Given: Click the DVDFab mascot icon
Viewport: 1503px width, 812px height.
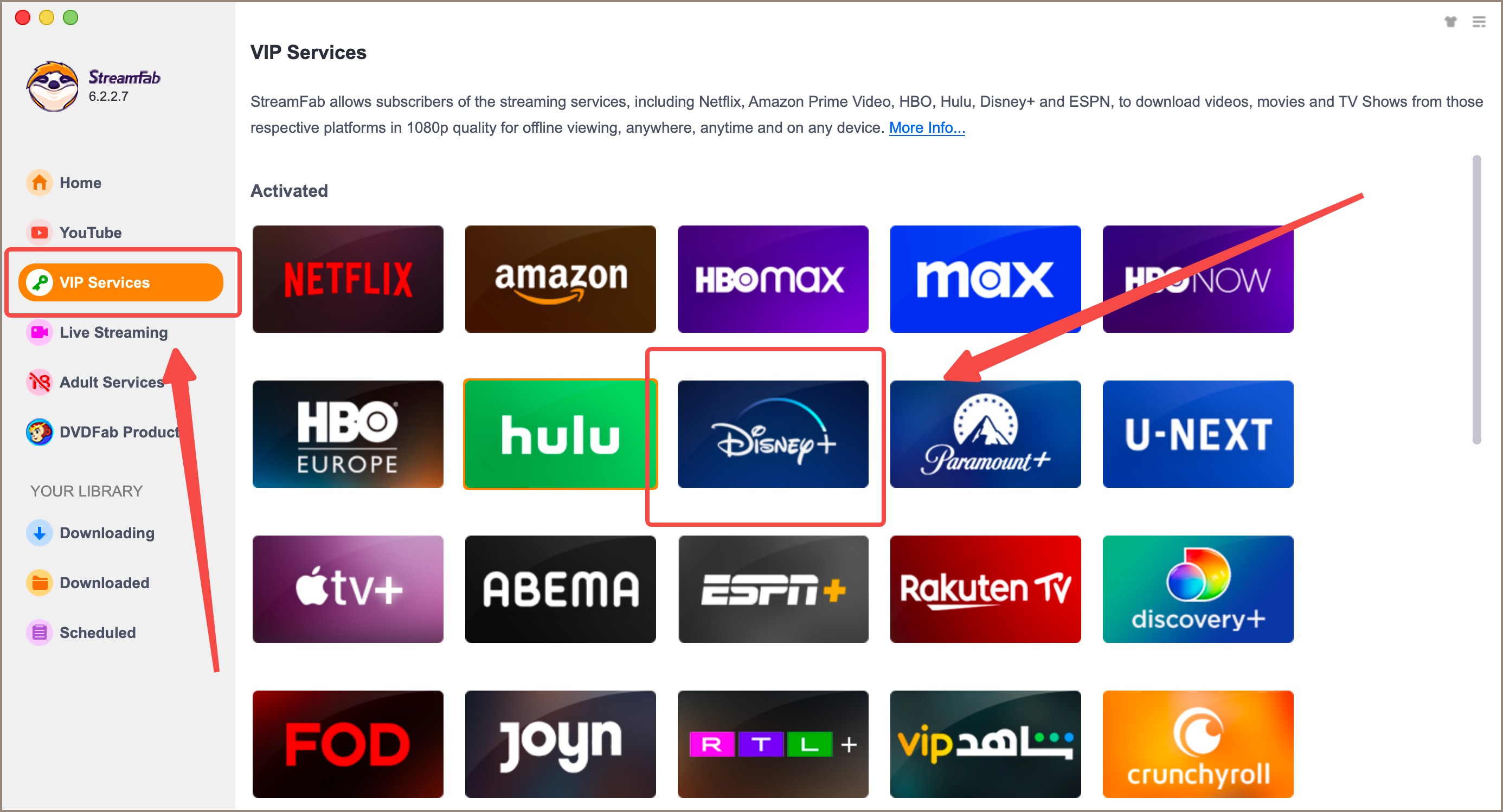Looking at the screenshot, I should (39, 431).
